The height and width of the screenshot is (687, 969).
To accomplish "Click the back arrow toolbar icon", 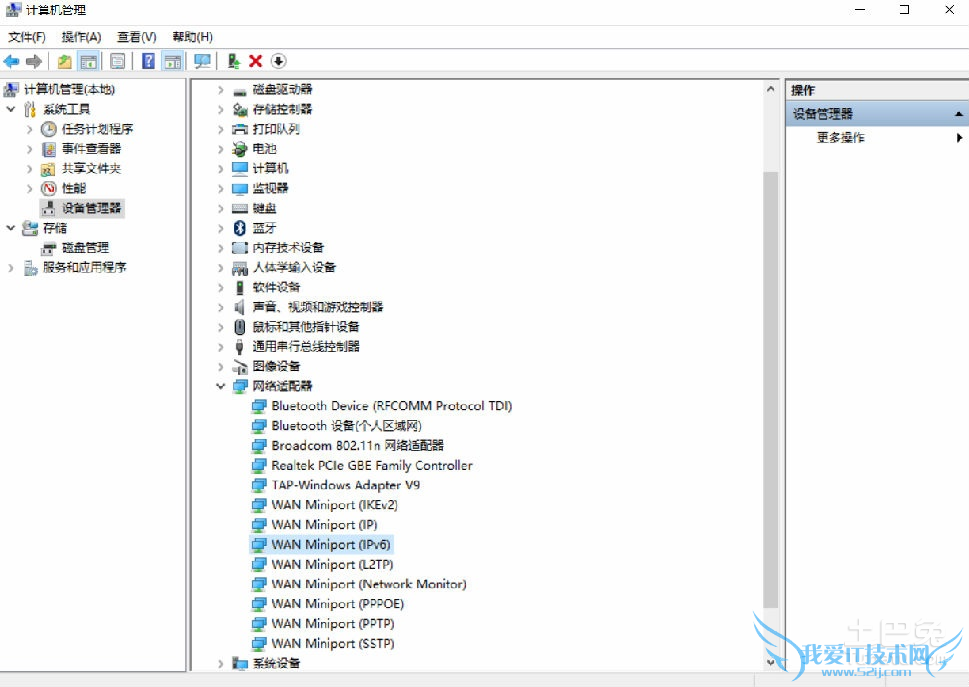I will 12,61.
